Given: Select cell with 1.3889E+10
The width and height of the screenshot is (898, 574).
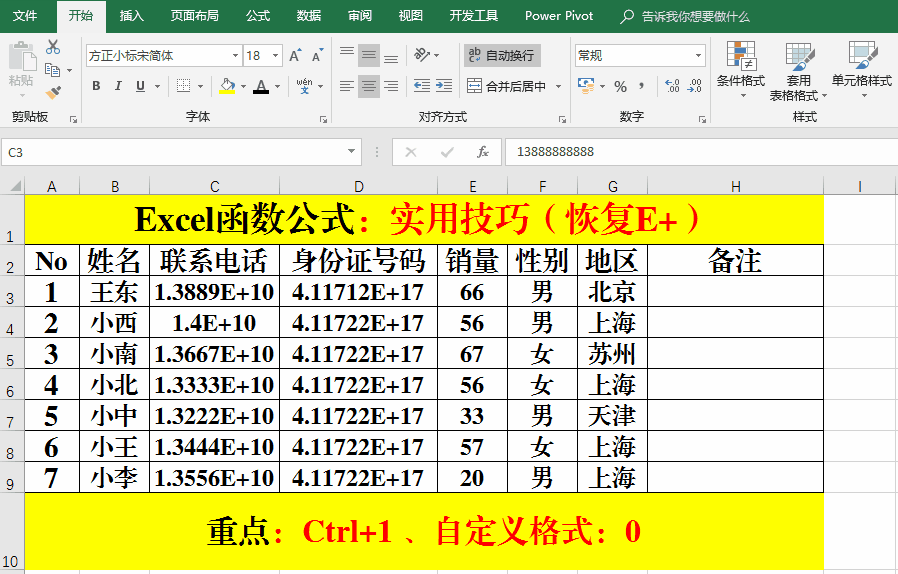Looking at the screenshot, I should point(214,292).
